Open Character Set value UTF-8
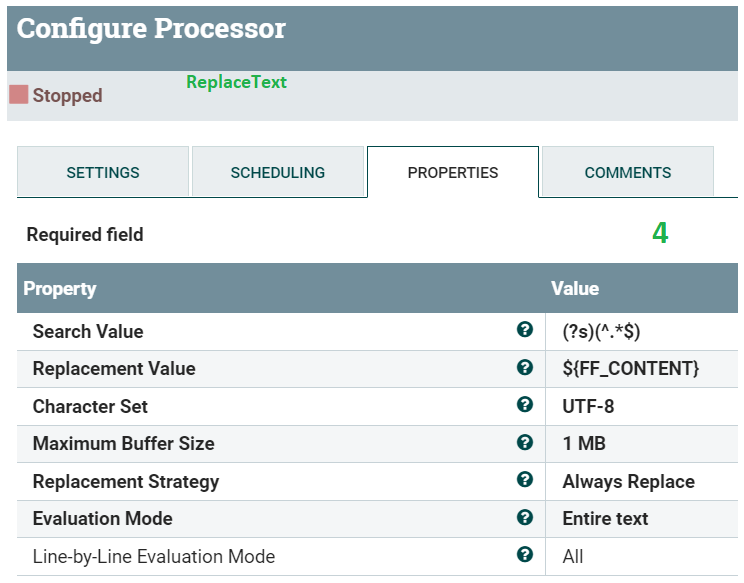744x583 pixels. (588, 406)
